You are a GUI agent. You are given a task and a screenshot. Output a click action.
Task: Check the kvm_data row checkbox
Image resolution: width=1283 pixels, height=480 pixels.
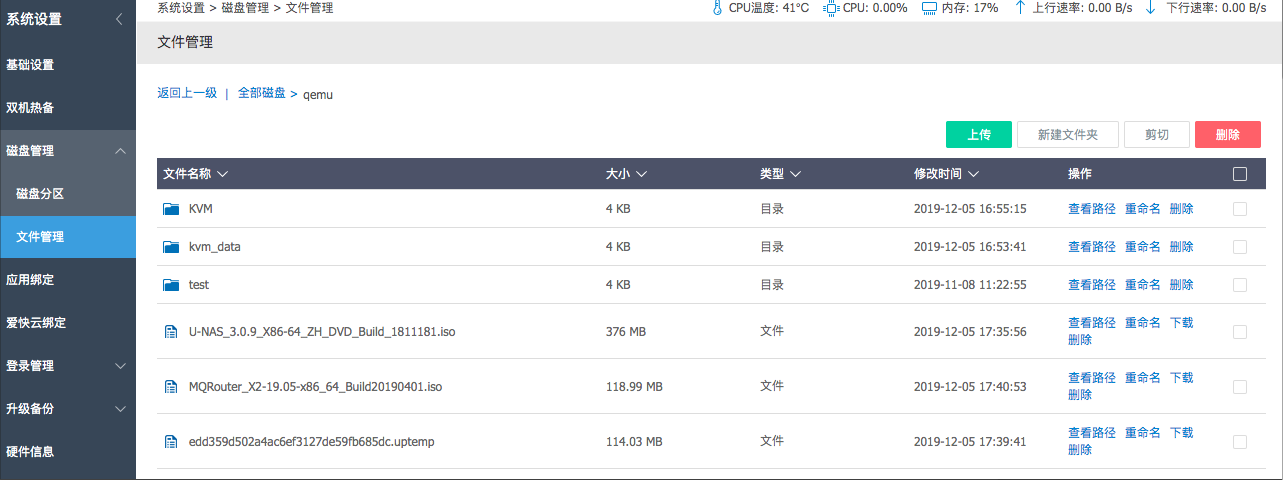[1240, 247]
